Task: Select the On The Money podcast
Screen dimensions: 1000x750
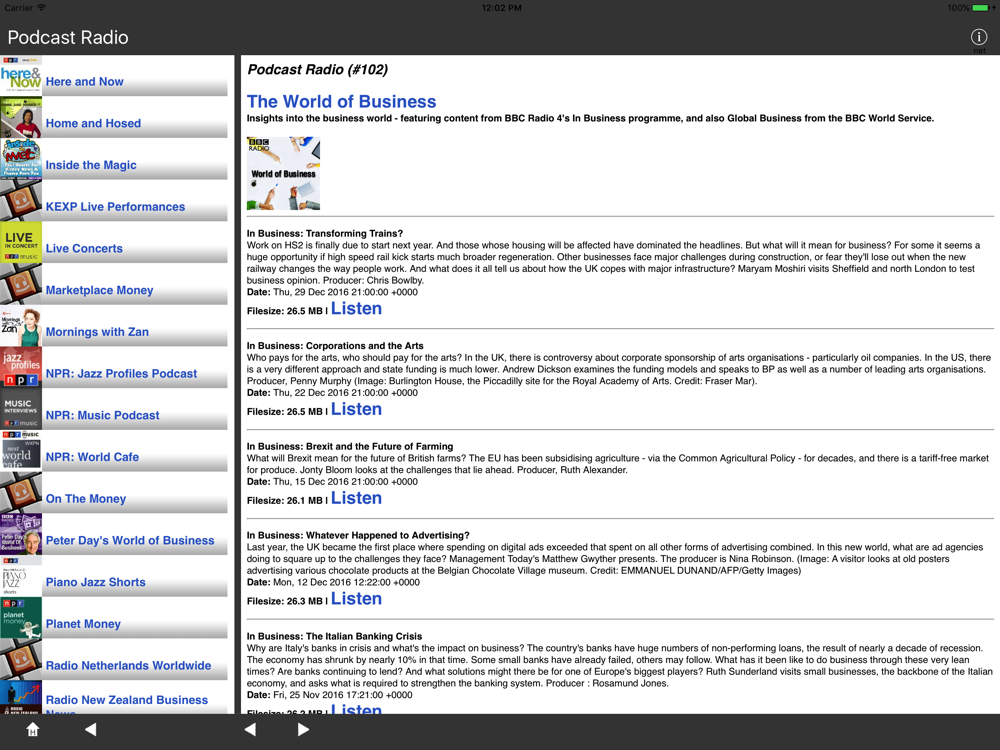Action: (x=85, y=499)
